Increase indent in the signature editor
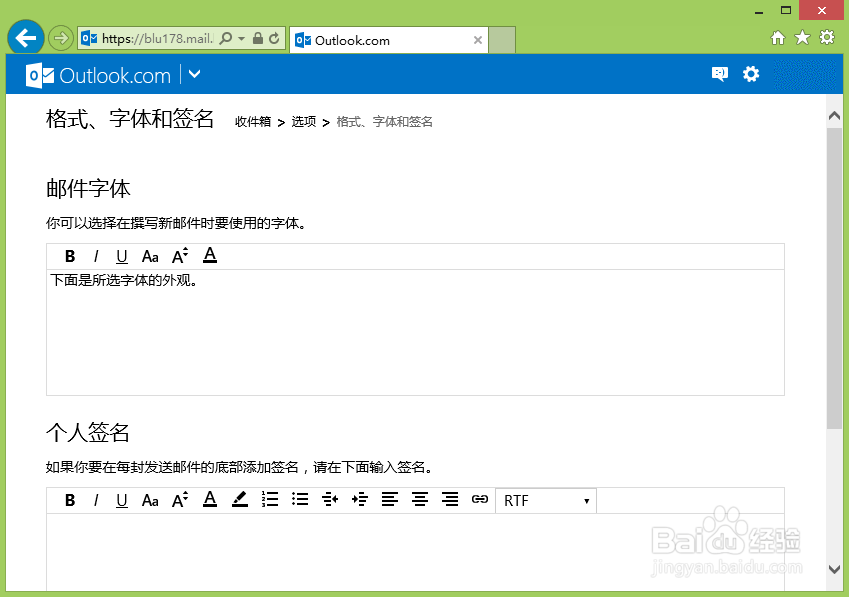The height and width of the screenshot is (597, 849). click(360, 500)
